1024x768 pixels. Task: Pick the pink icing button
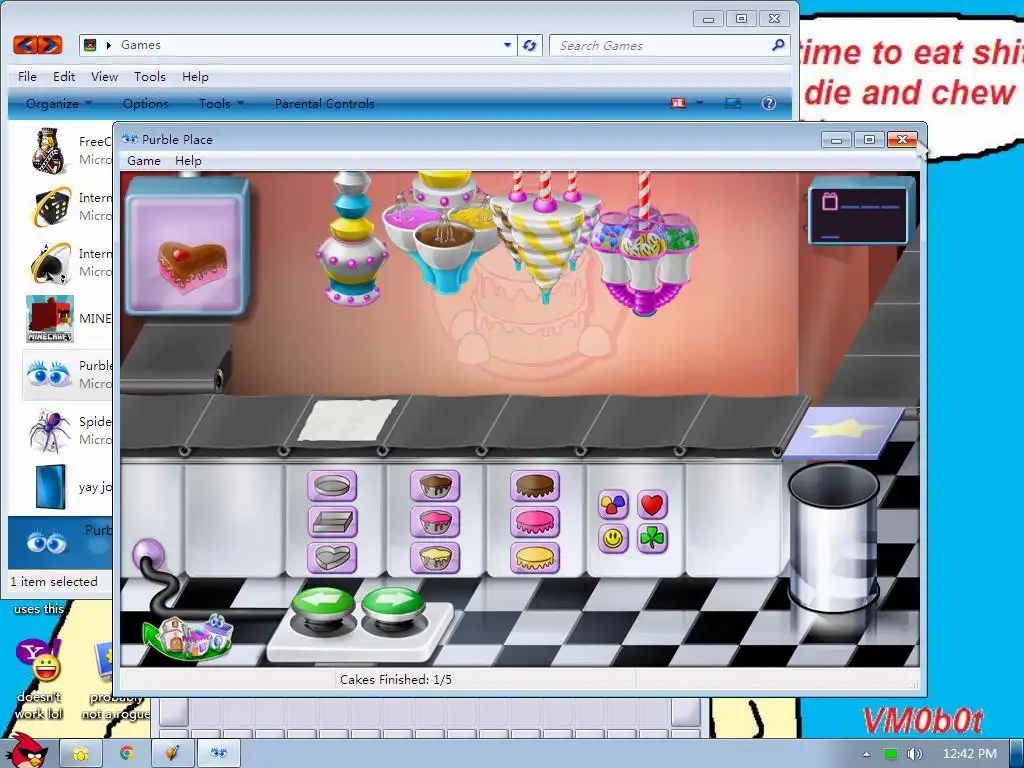pyautogui.click(x=535, y=522)
